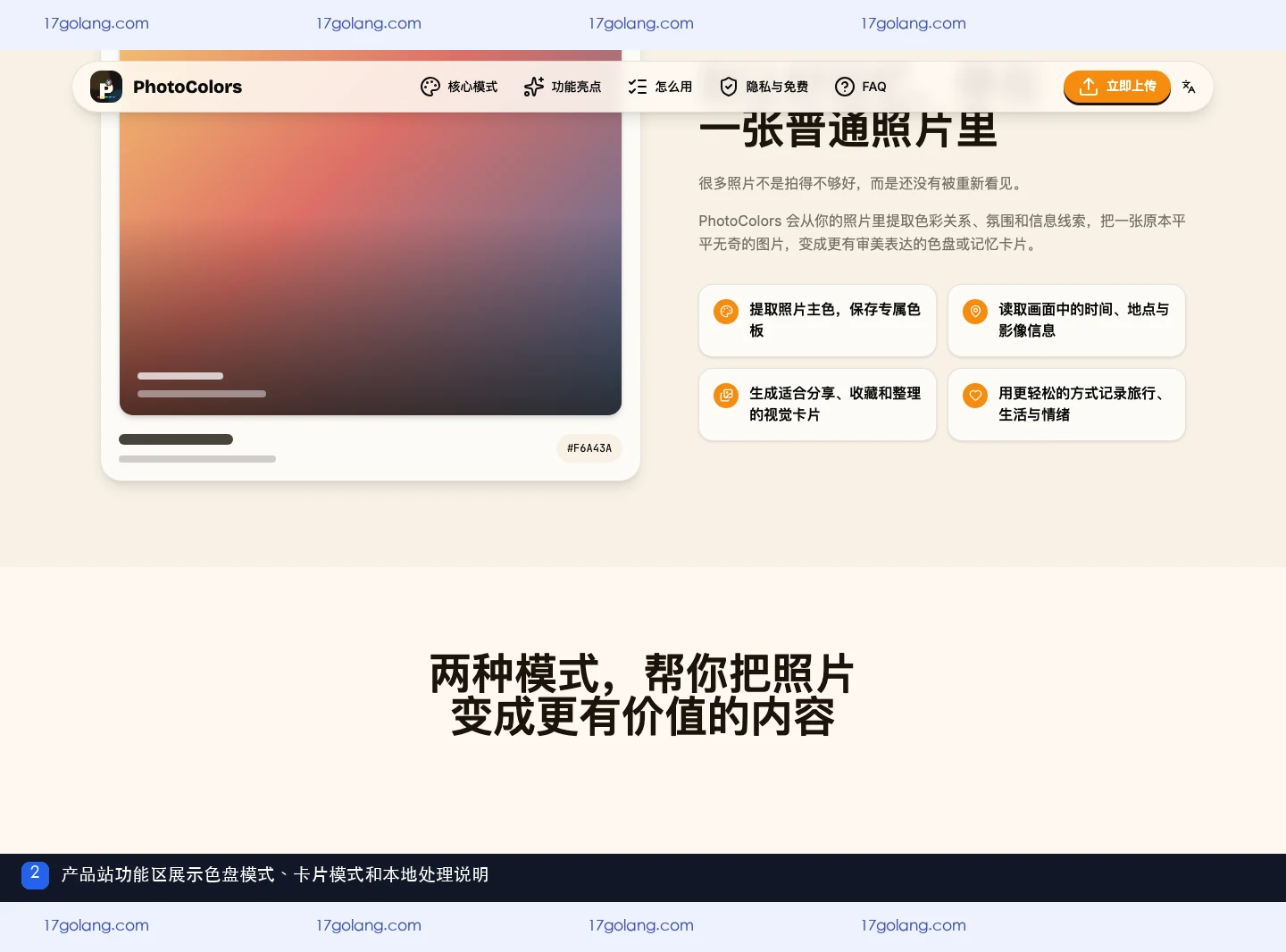Click the 立即上传 button

(x=1117, y=87)
